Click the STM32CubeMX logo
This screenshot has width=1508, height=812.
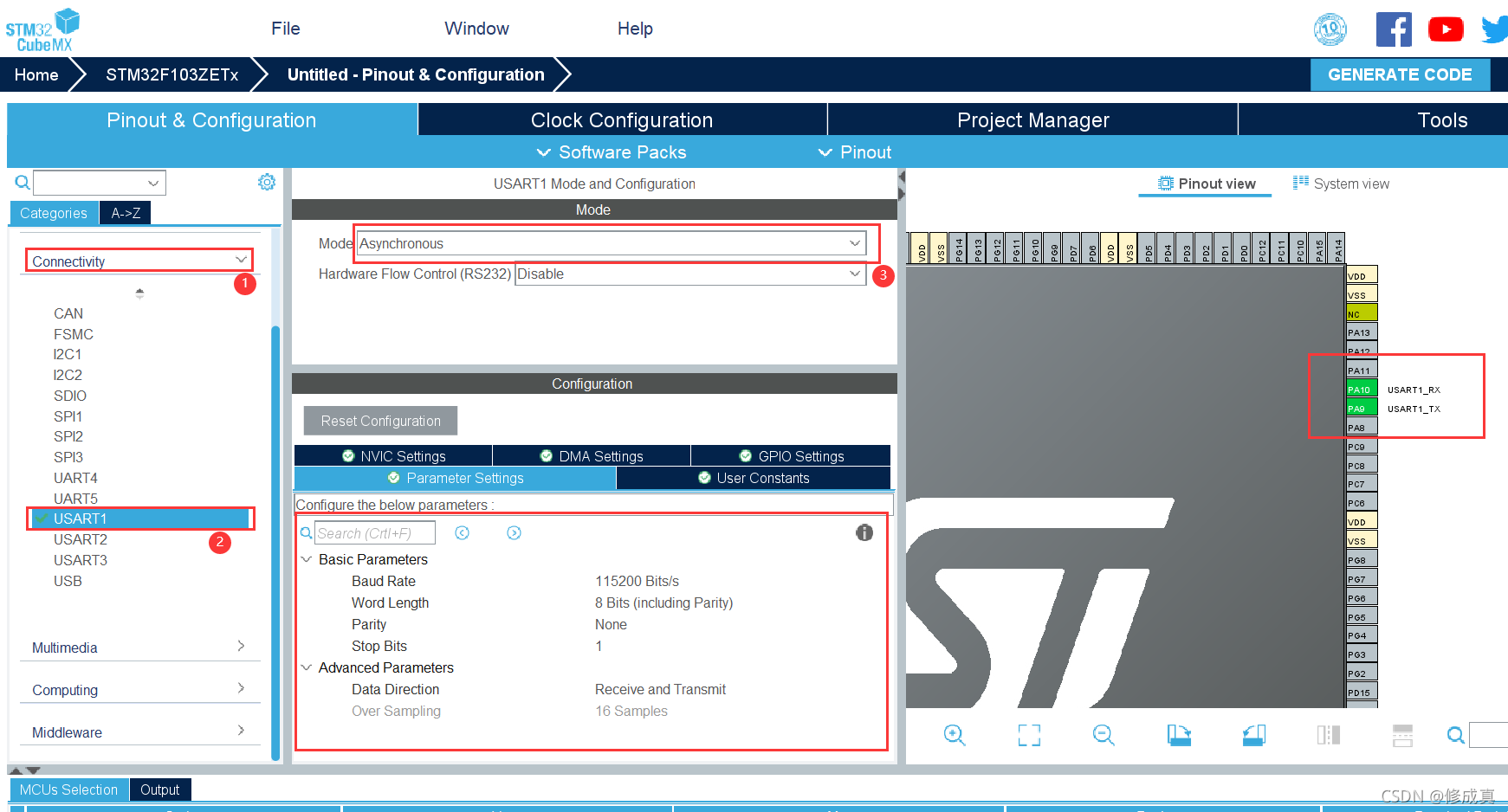tap(42, 30)
